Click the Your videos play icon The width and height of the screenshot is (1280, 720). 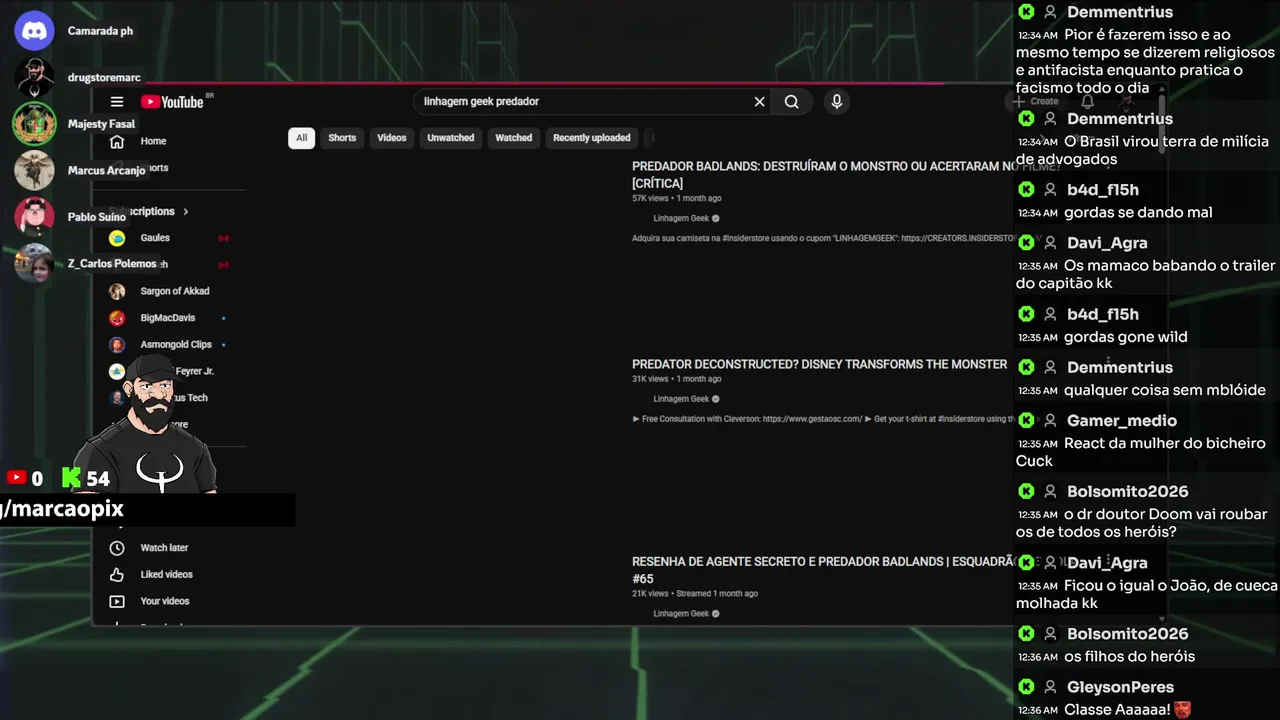[x=117, y=601]
